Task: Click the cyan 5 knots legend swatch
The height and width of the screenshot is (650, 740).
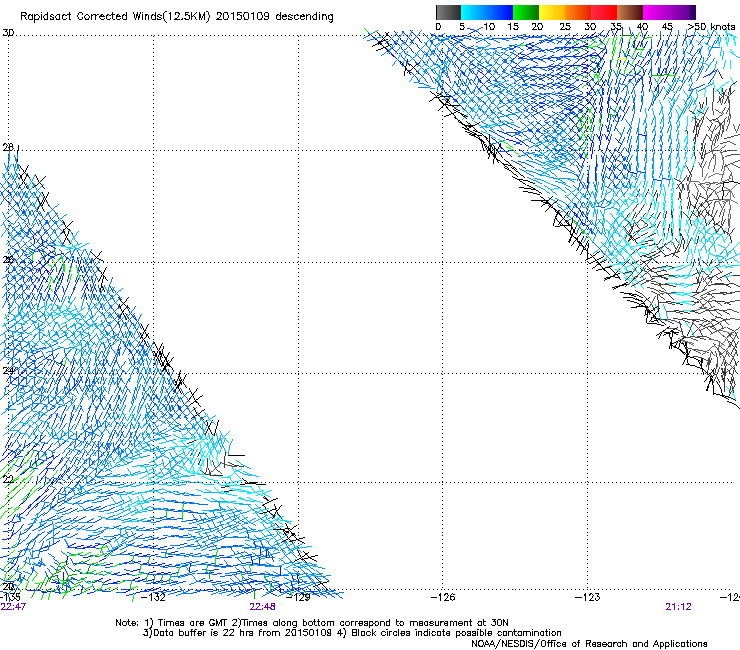Action: point(474,12)
